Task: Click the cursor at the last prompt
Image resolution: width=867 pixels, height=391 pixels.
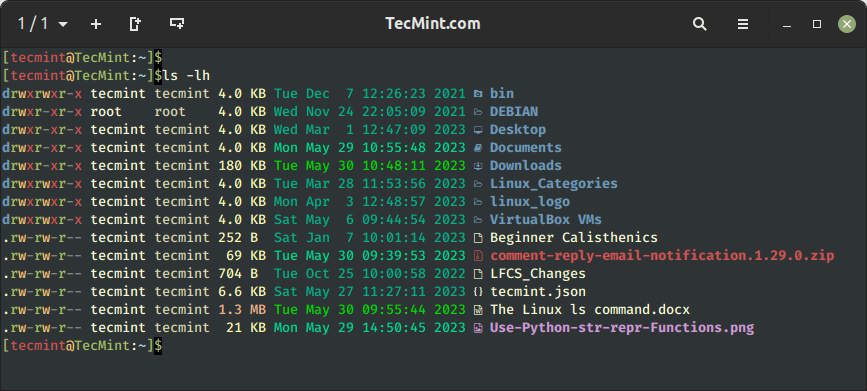Action: [x=158, y=346]
